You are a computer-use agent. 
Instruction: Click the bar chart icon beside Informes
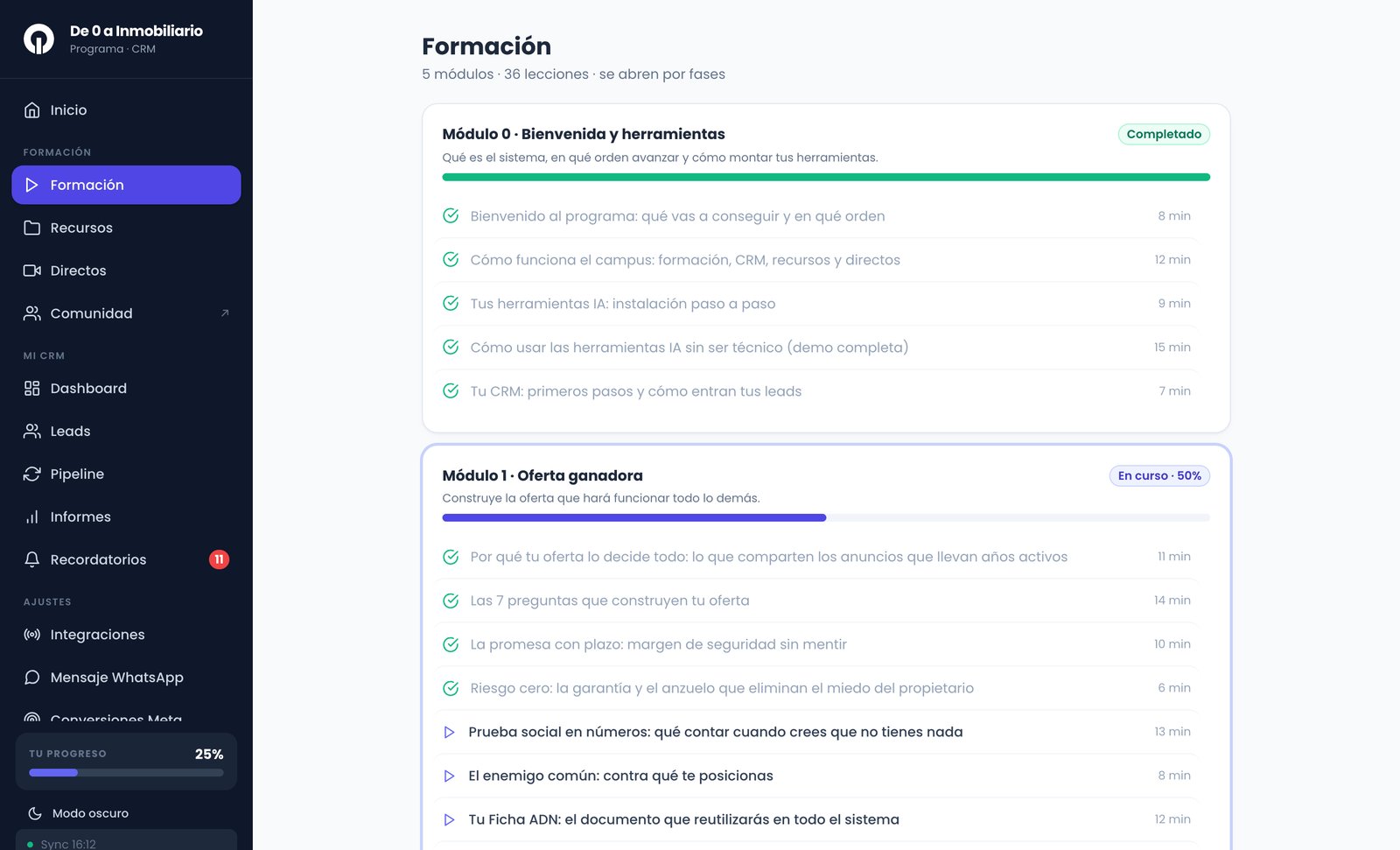point(32,517)
